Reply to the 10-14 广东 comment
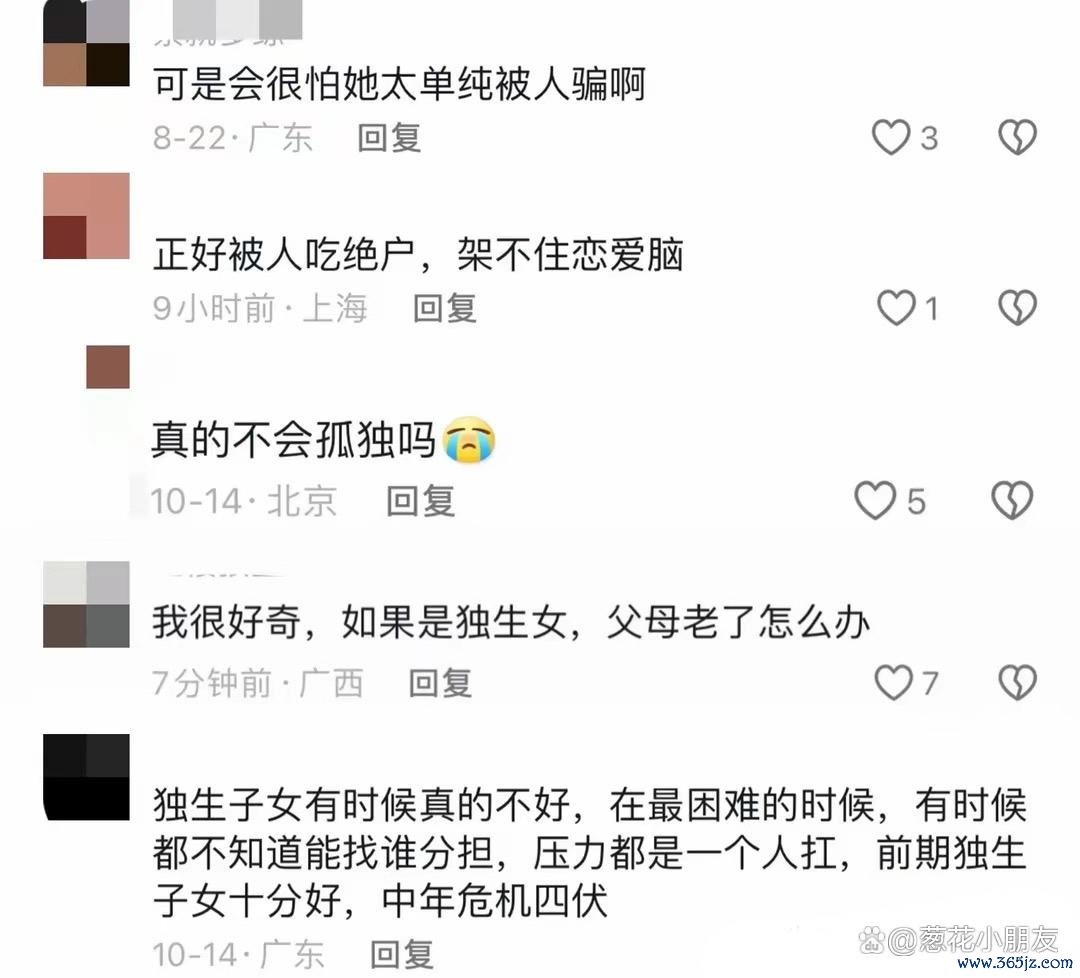Image resolution: width=1080 pixels, height=978 pixels. coord(402,955)
